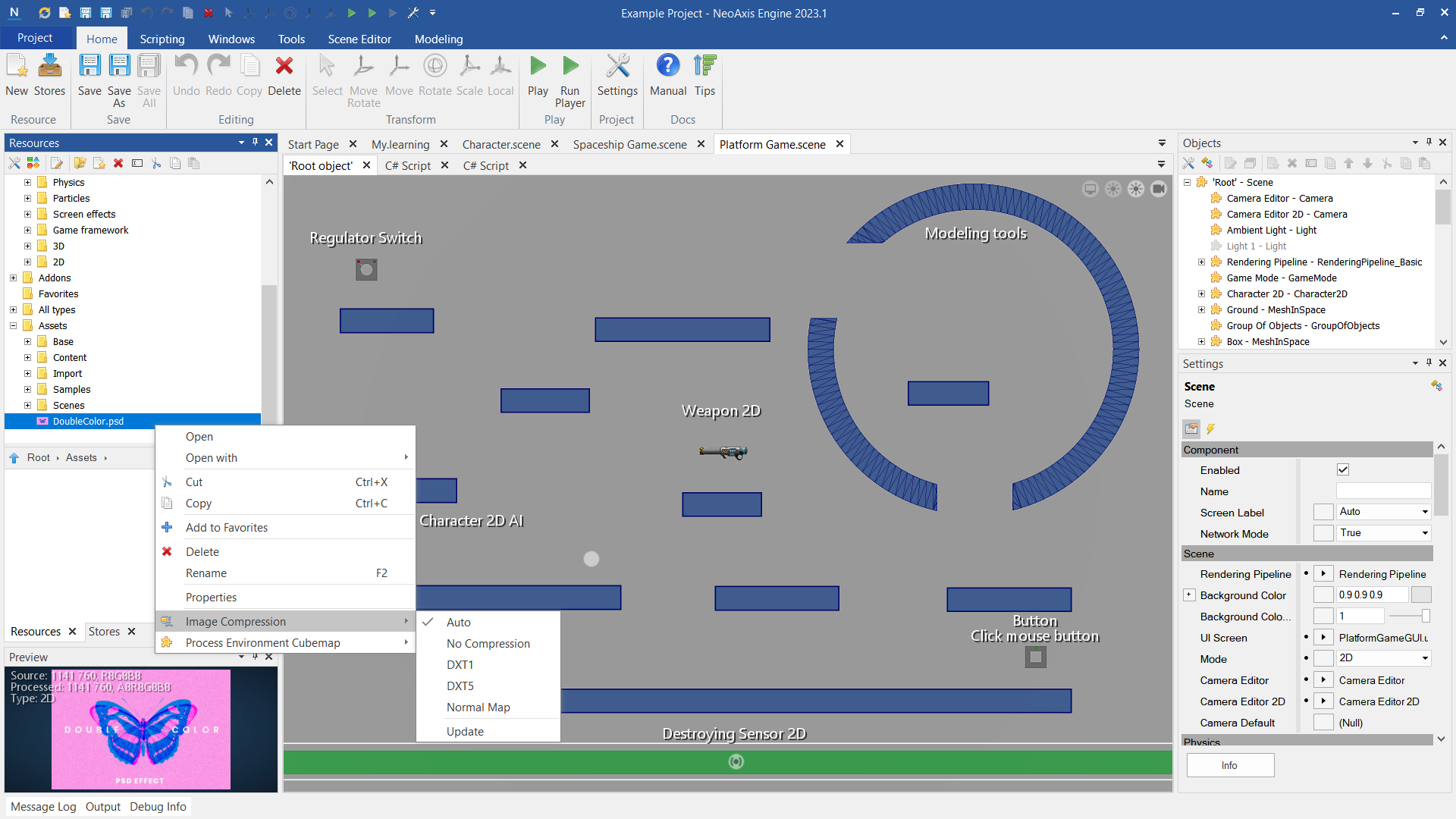Click the Tips icon

704,75
